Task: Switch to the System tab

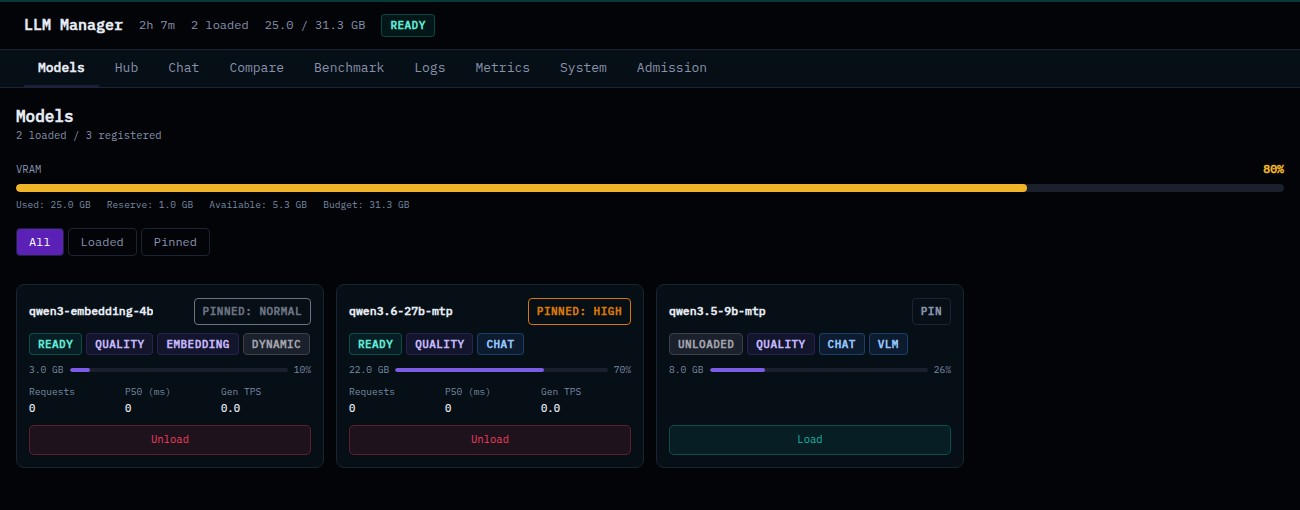Action: [x=583, y=68]
